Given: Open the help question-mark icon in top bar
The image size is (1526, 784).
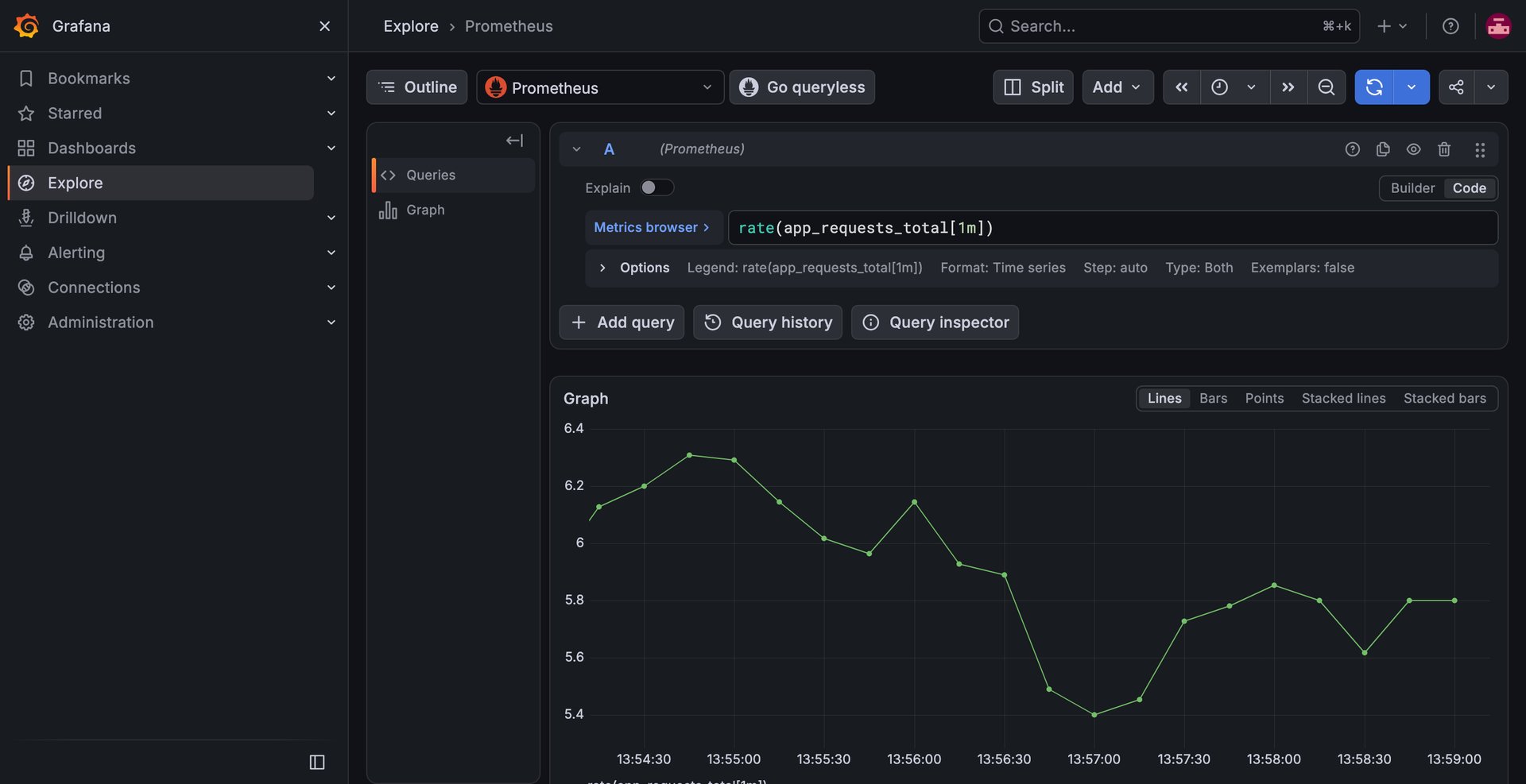Looking at the screenshot, I should click(x=1450, y=26).
